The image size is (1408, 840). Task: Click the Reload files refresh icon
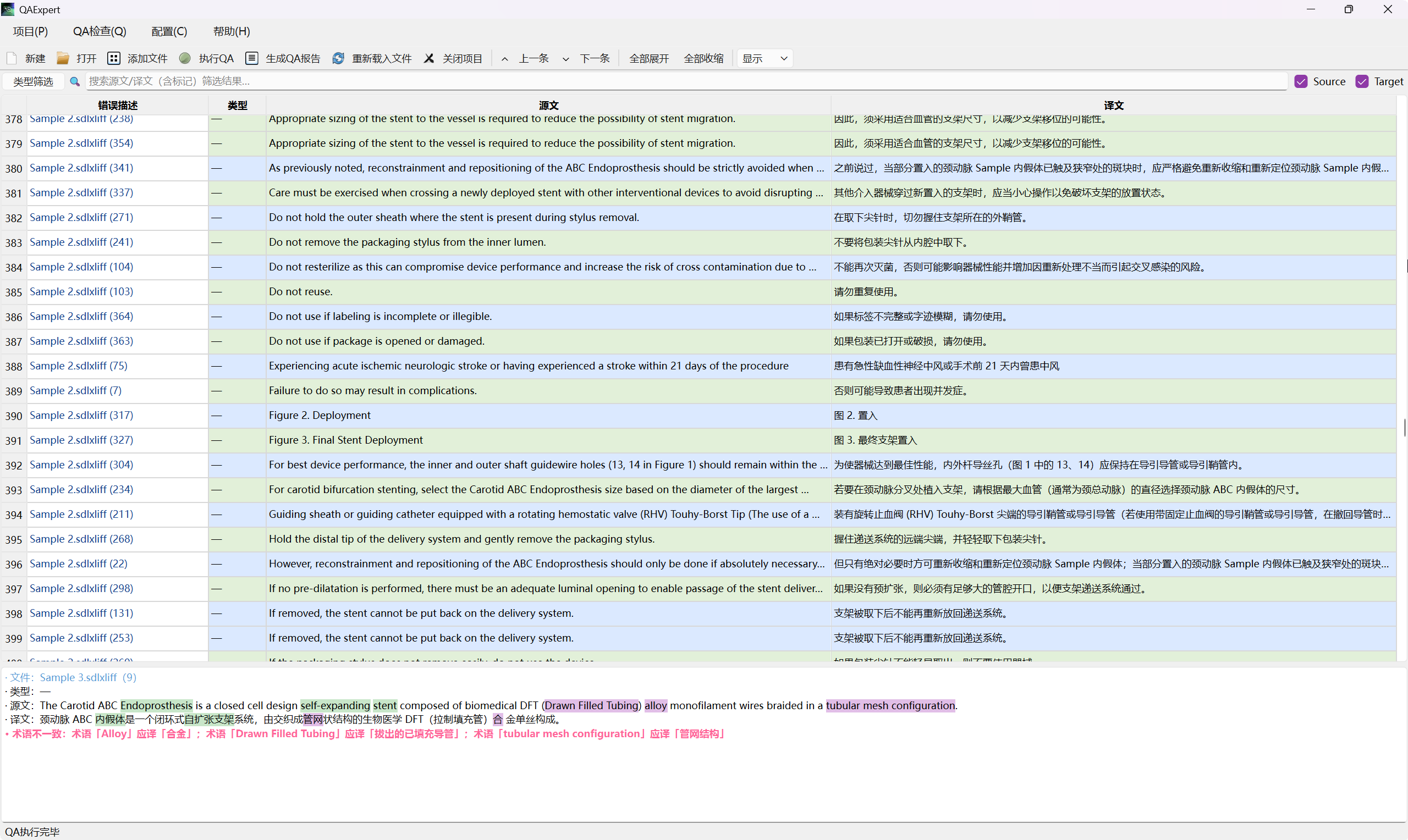[x=339, y=58]
